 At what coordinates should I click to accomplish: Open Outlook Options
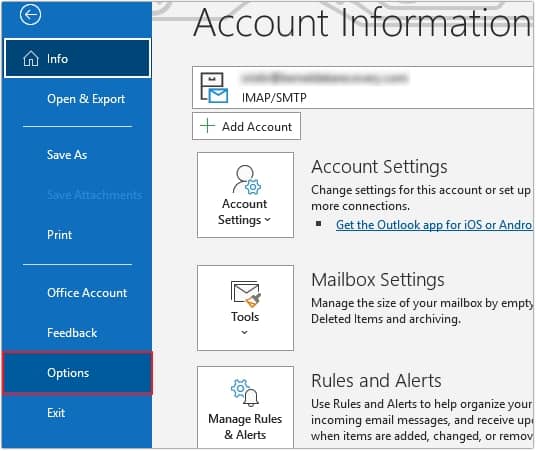coord(77,373)
